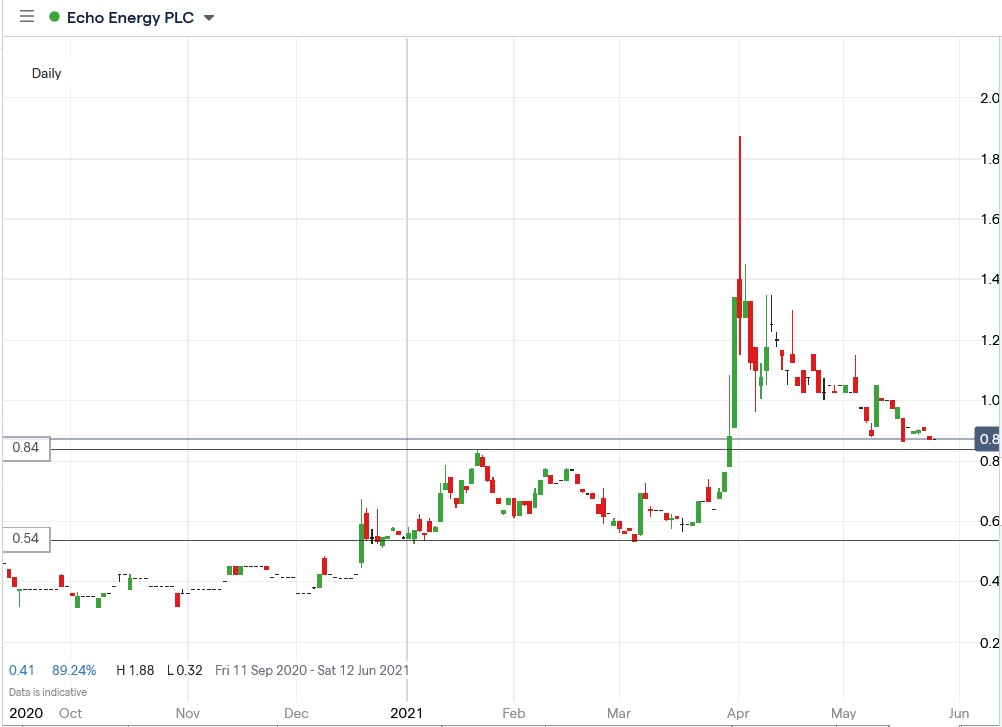Open the Echo Energy PLC symbol dropdown
The width and height of the screenshot is (1002, 727).
pos(207,17)
